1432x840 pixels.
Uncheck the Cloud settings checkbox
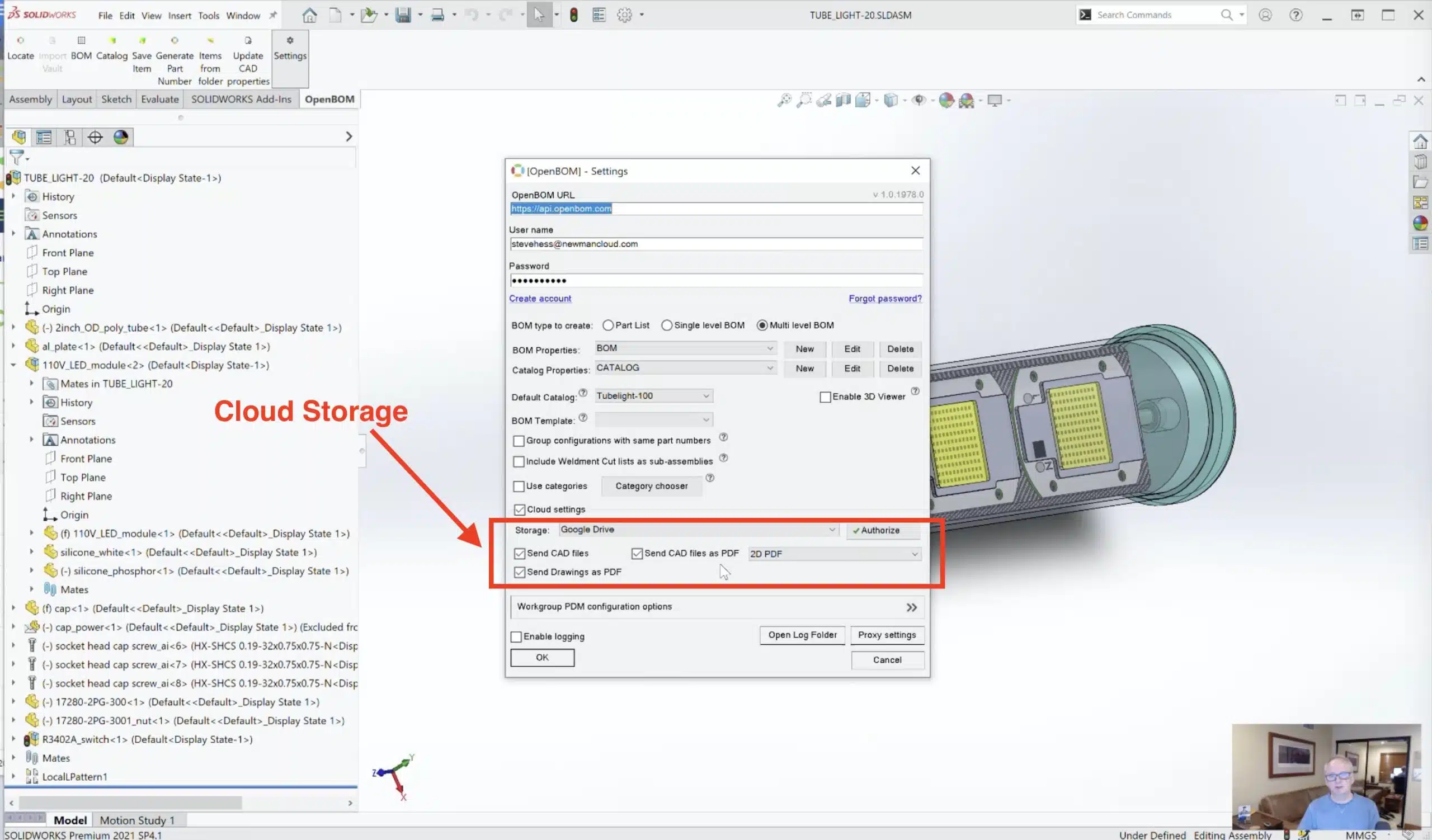click(520, 509)
